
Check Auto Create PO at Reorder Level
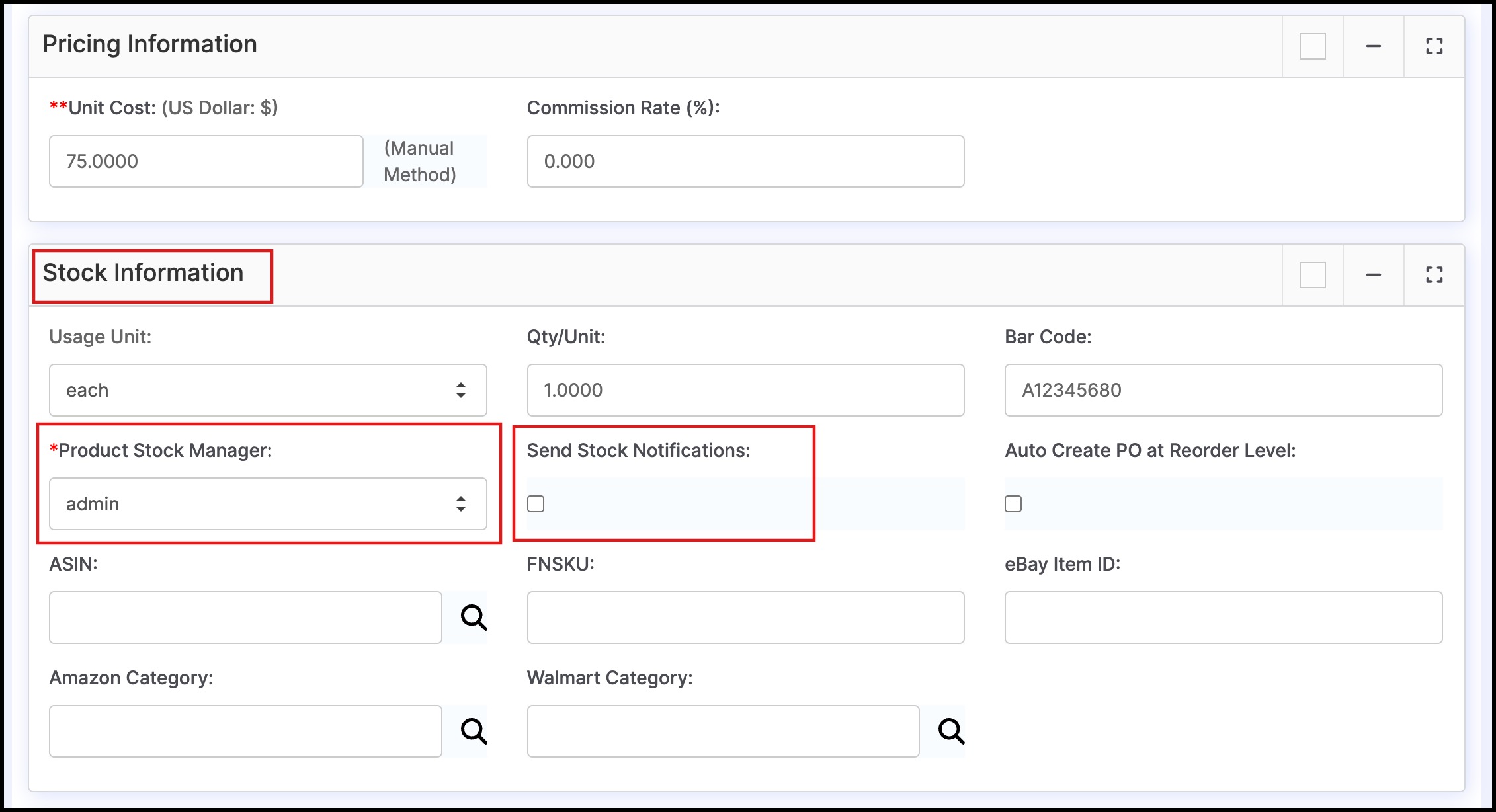click(x=1013, y=504)
